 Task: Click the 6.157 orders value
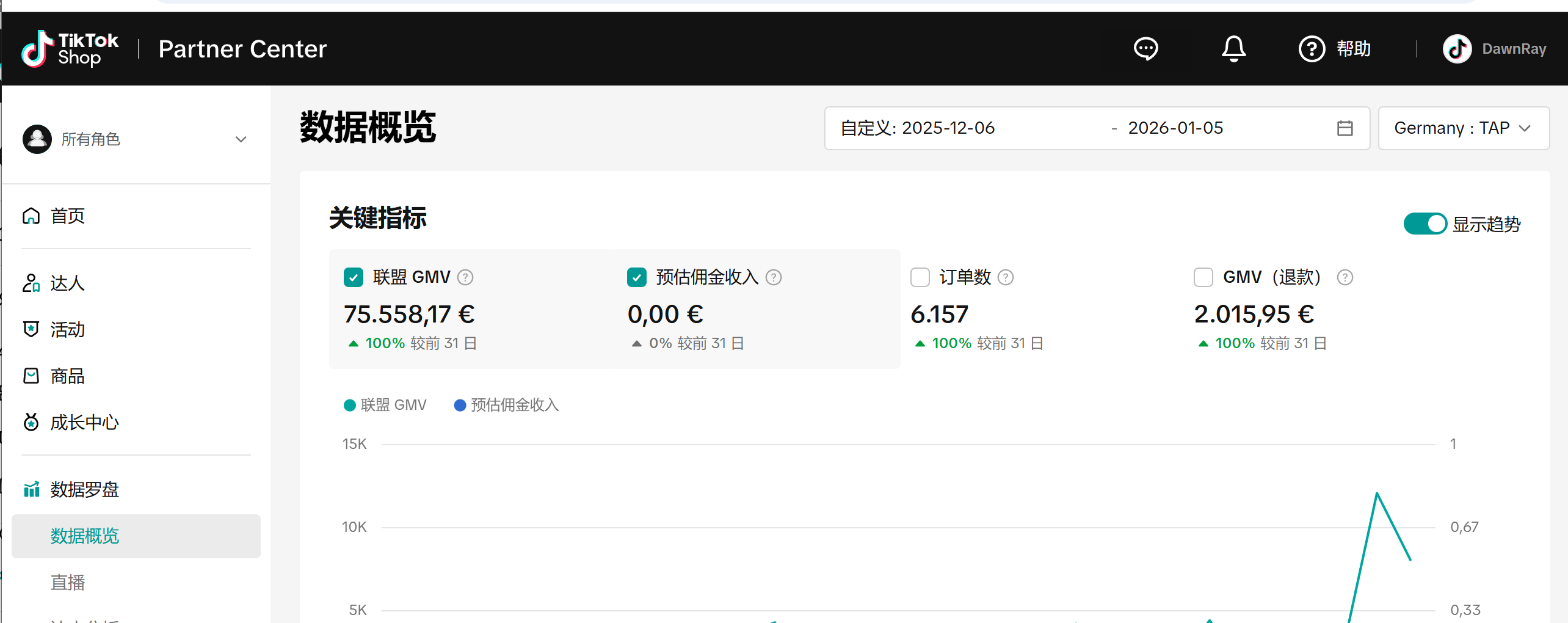(x=939, y=315)
